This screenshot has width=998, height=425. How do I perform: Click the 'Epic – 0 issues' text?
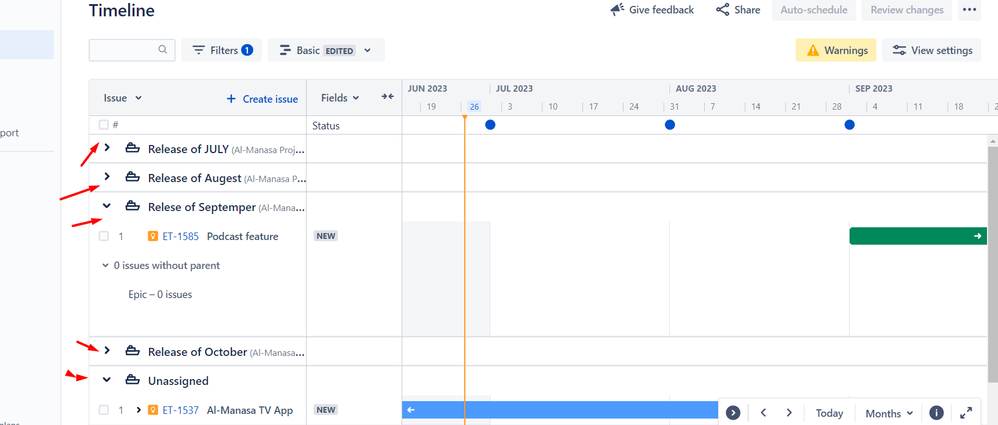tap(160, 294)
